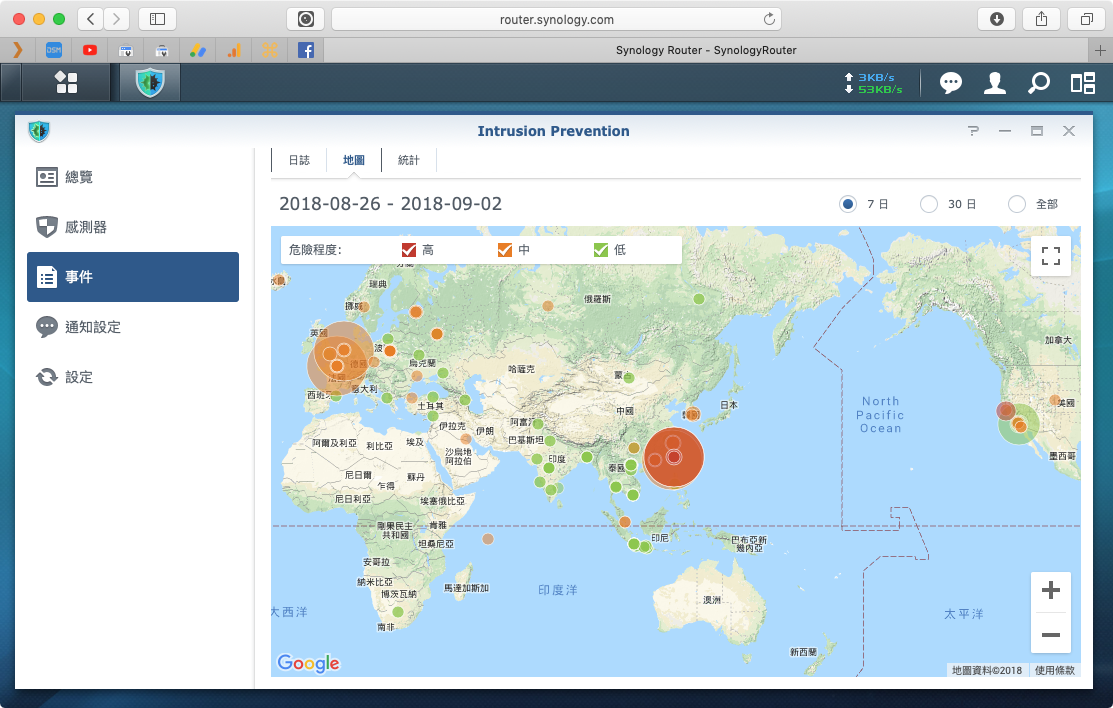The width and height of the screenshot is (1113, 708).
Task: Zoom out the map with minus
Action: [1051, 635]
